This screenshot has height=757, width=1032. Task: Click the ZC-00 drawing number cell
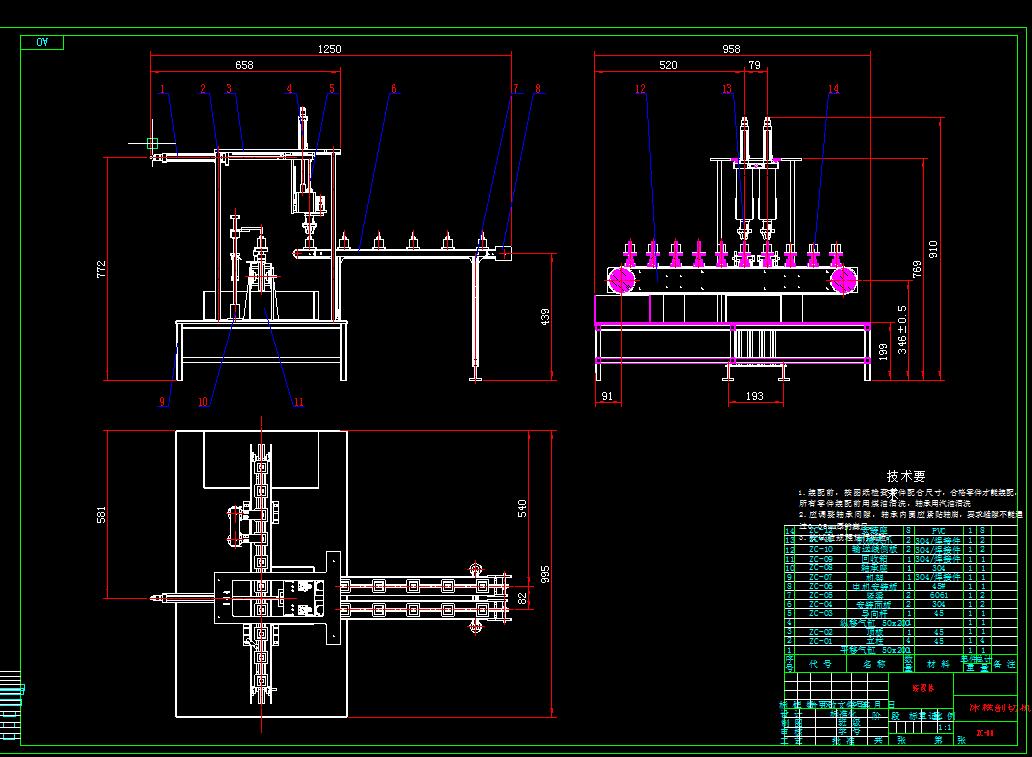click(x=987, y=732)
